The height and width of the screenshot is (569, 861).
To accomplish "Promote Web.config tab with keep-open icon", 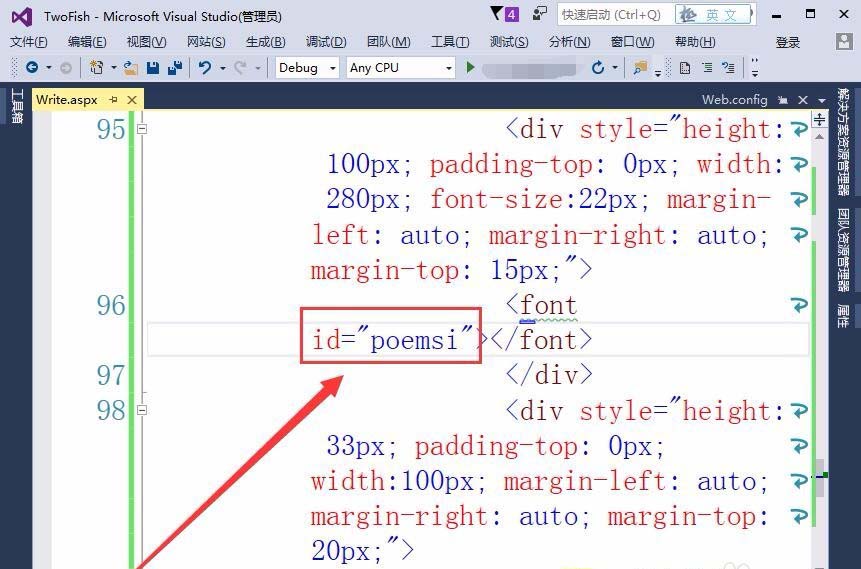I will (783, 100).
